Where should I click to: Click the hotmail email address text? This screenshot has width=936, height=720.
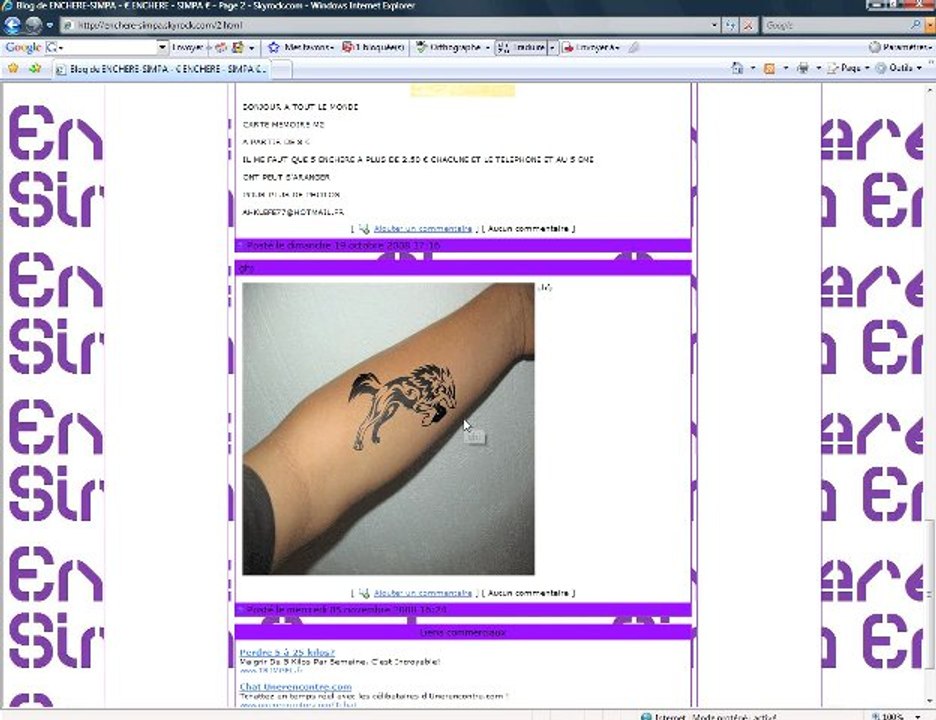click(x=293, y=212)
